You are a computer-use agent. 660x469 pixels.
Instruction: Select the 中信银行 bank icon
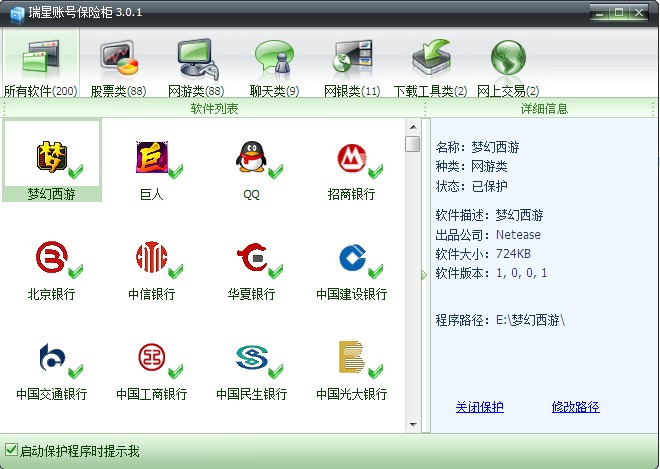point(152,257)
